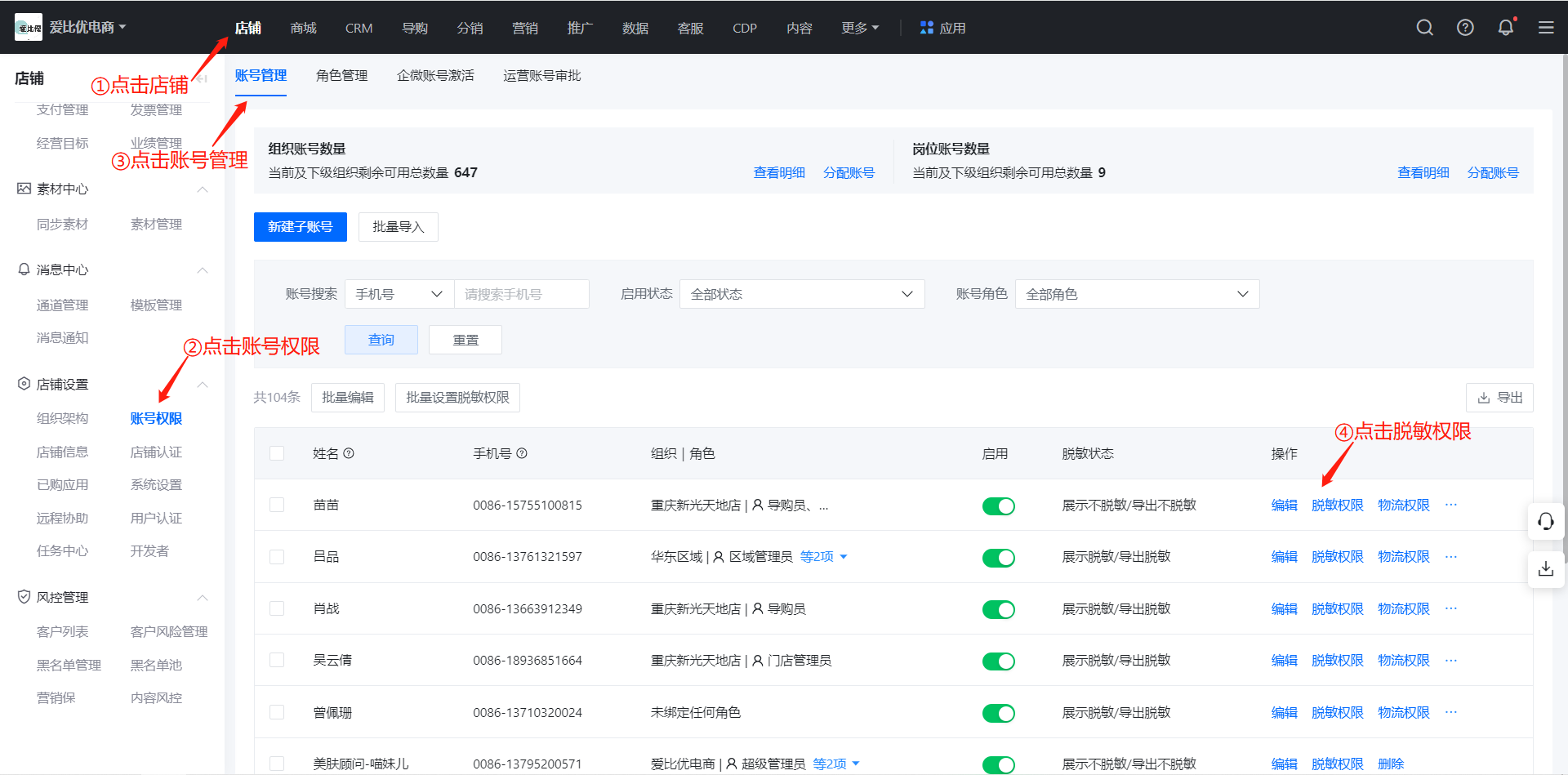Switch to the 企微账号激活 tab

pyautogui.click(x=435, y=75)
